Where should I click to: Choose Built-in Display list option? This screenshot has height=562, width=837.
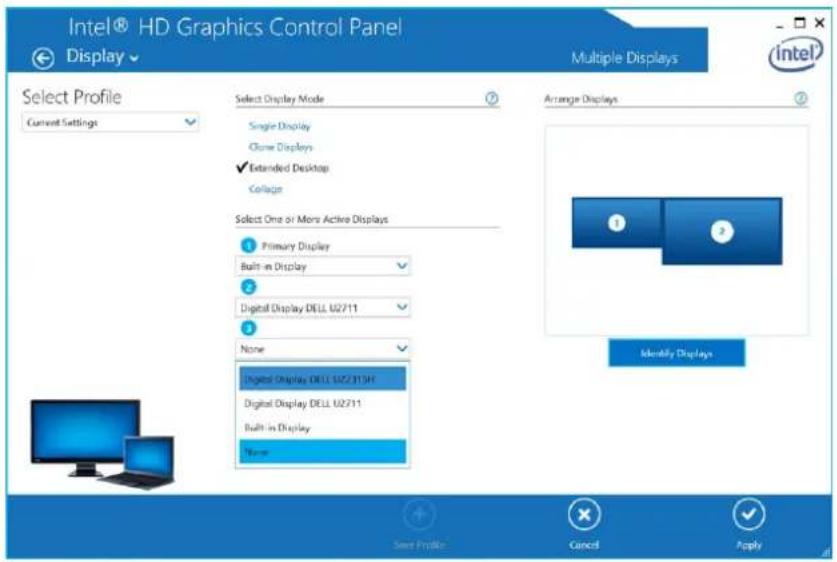(x=322, y=428)
